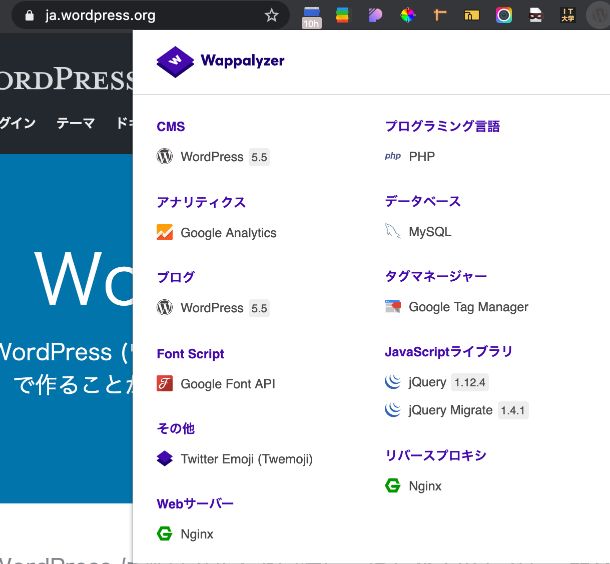Open the リバースプロキシ category link
The width and height of the screenshot is (610, 564).
point(435,455)
